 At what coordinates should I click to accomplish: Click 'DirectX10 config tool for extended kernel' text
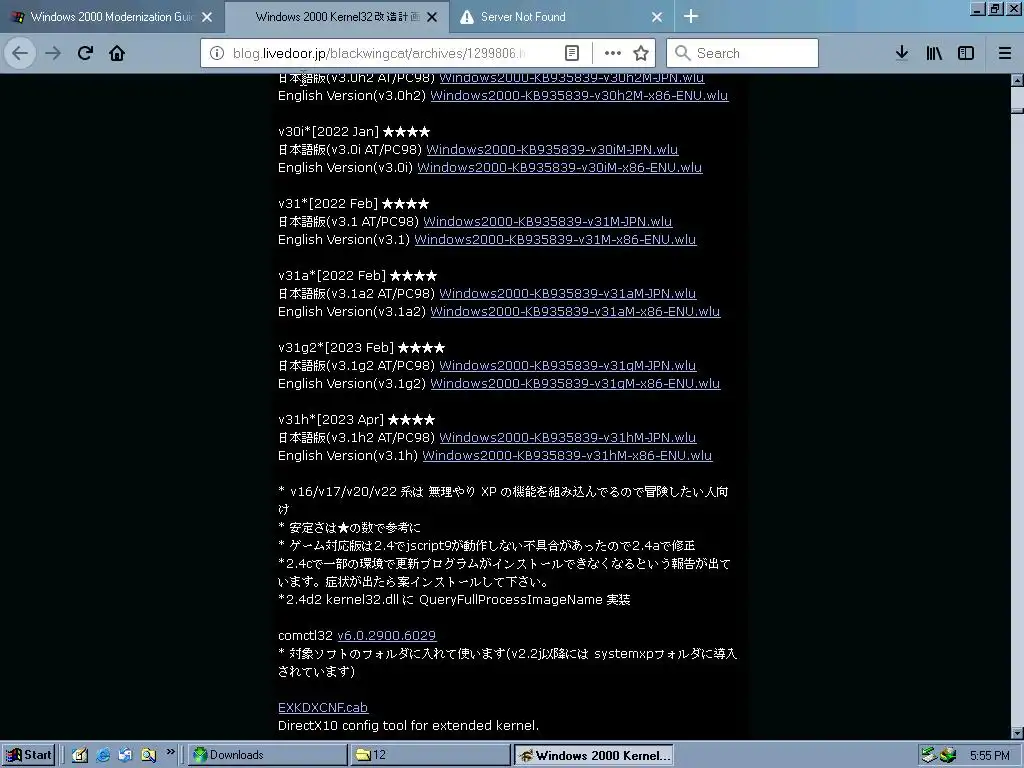[x=408, y=726]
